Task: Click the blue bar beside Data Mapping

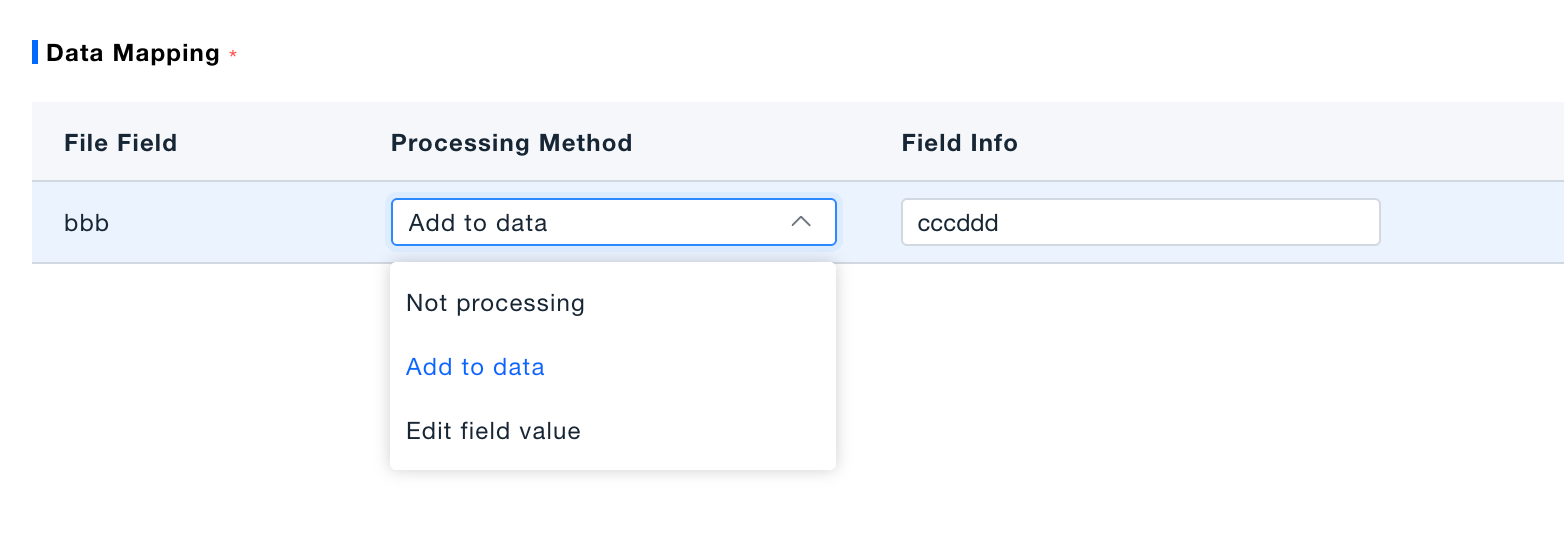Action: tap(35, 52)
